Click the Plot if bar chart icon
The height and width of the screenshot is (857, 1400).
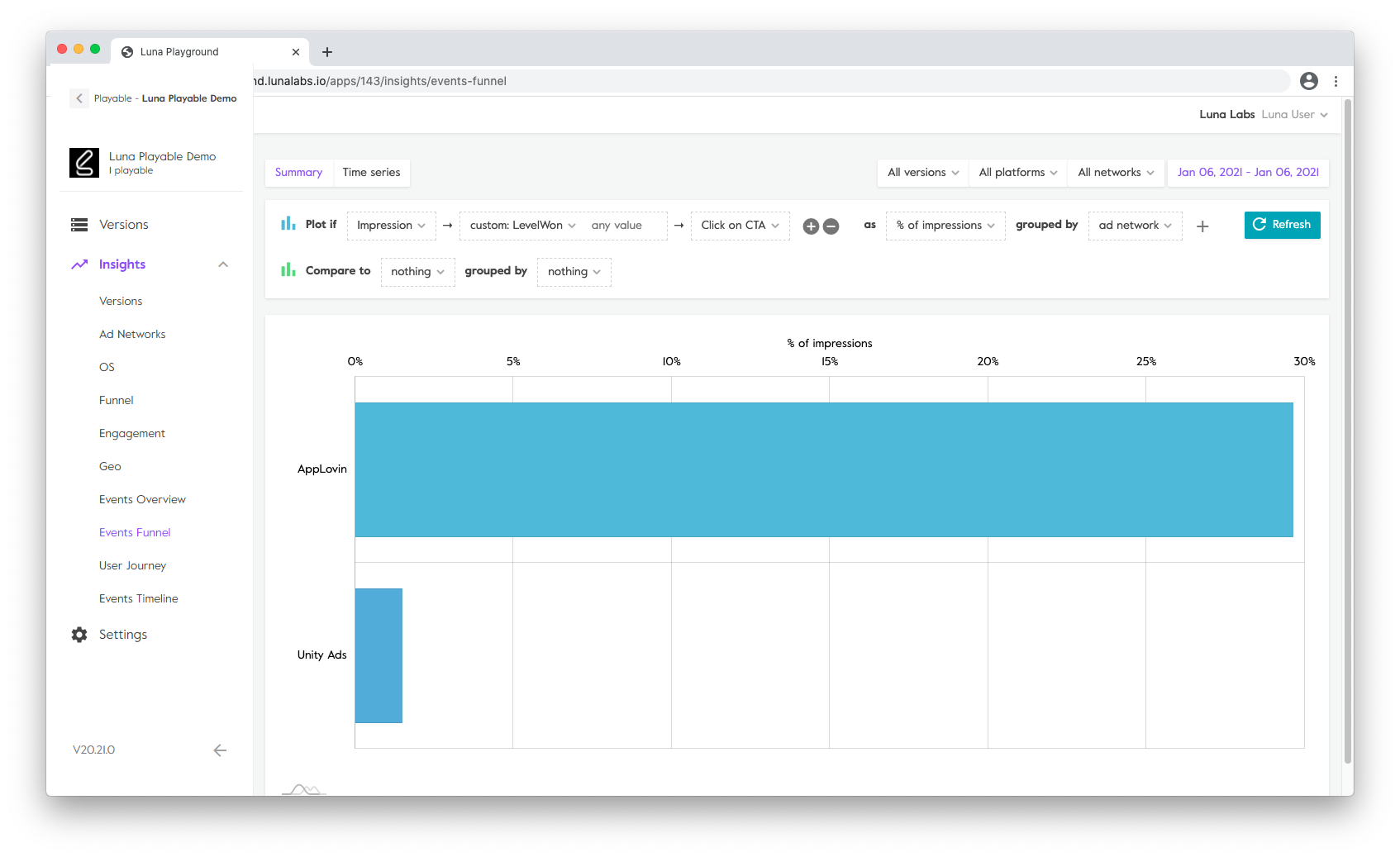tap(288, 224)
